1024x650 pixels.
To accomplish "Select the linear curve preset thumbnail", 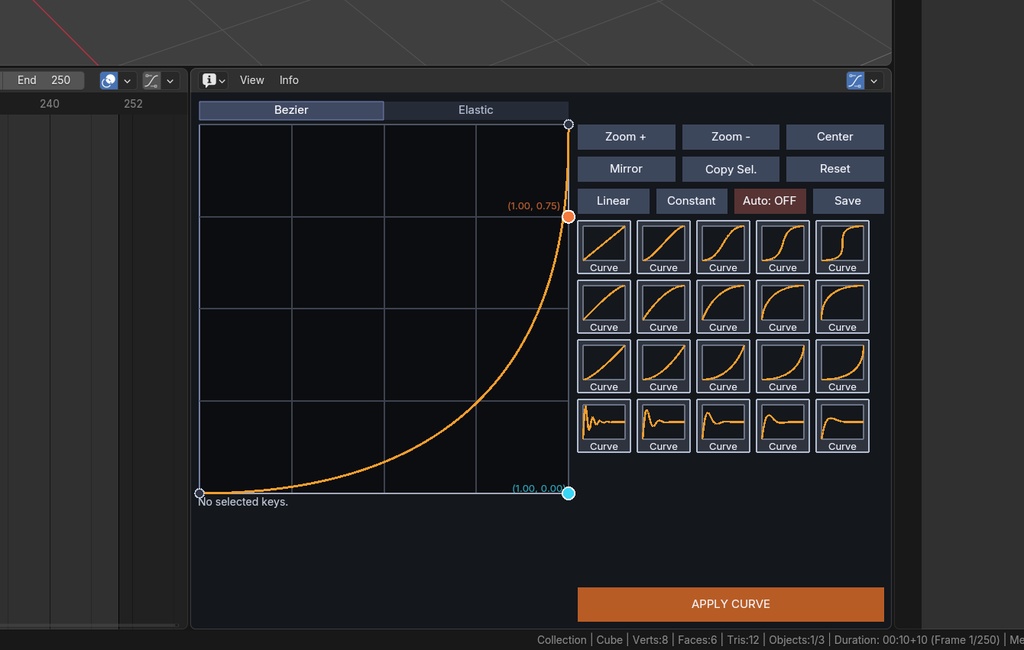I will coord(604,247).
